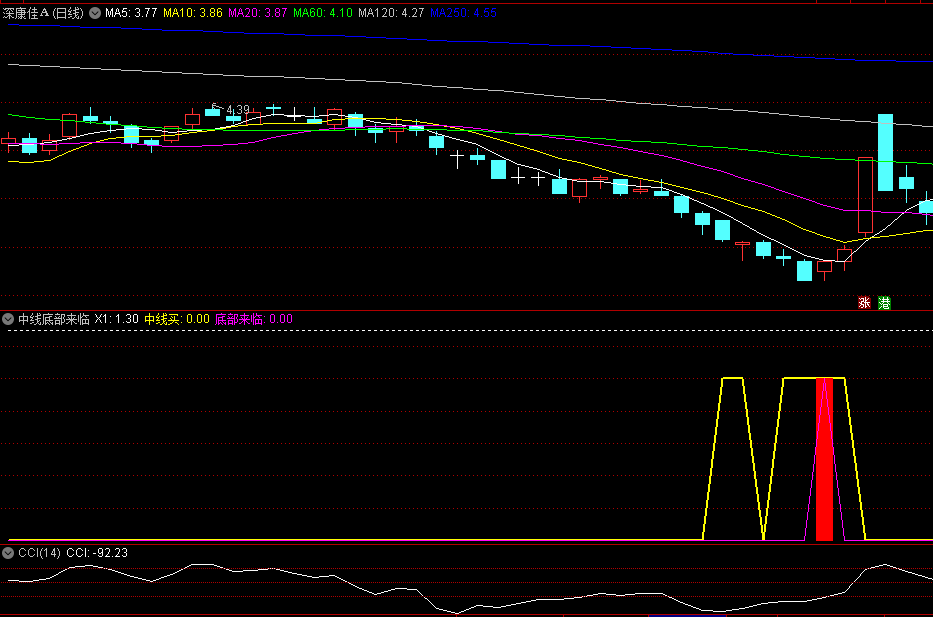This screenshot has height=617, width=933.
Task: Expand the 中线底部来临 indicator menu arrow
Action: [x=8, y=319]
